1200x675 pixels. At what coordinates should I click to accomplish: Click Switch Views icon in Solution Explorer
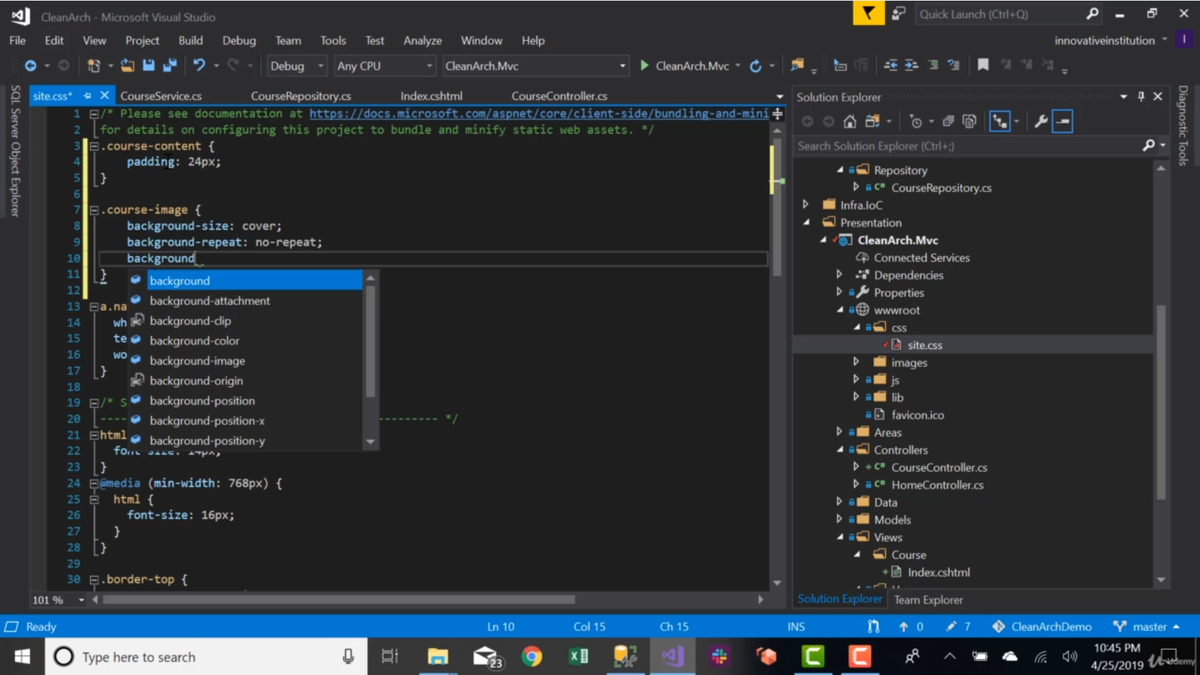(x=873, y=121)
